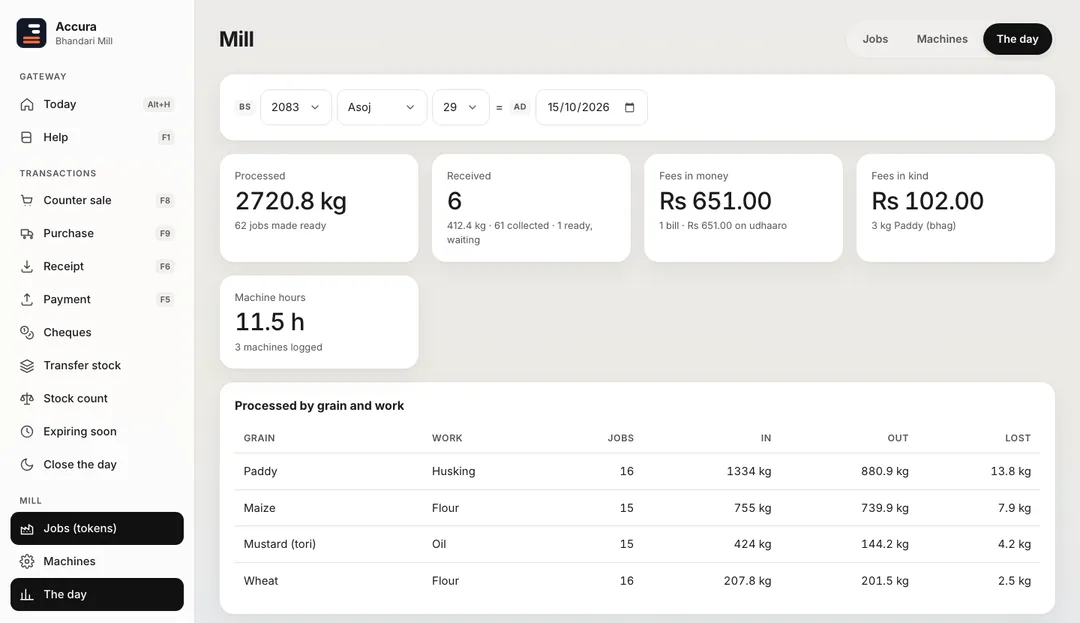Click the F8 shortcut badge
This screenshot has width=1080, height=623.
point(165,200)
